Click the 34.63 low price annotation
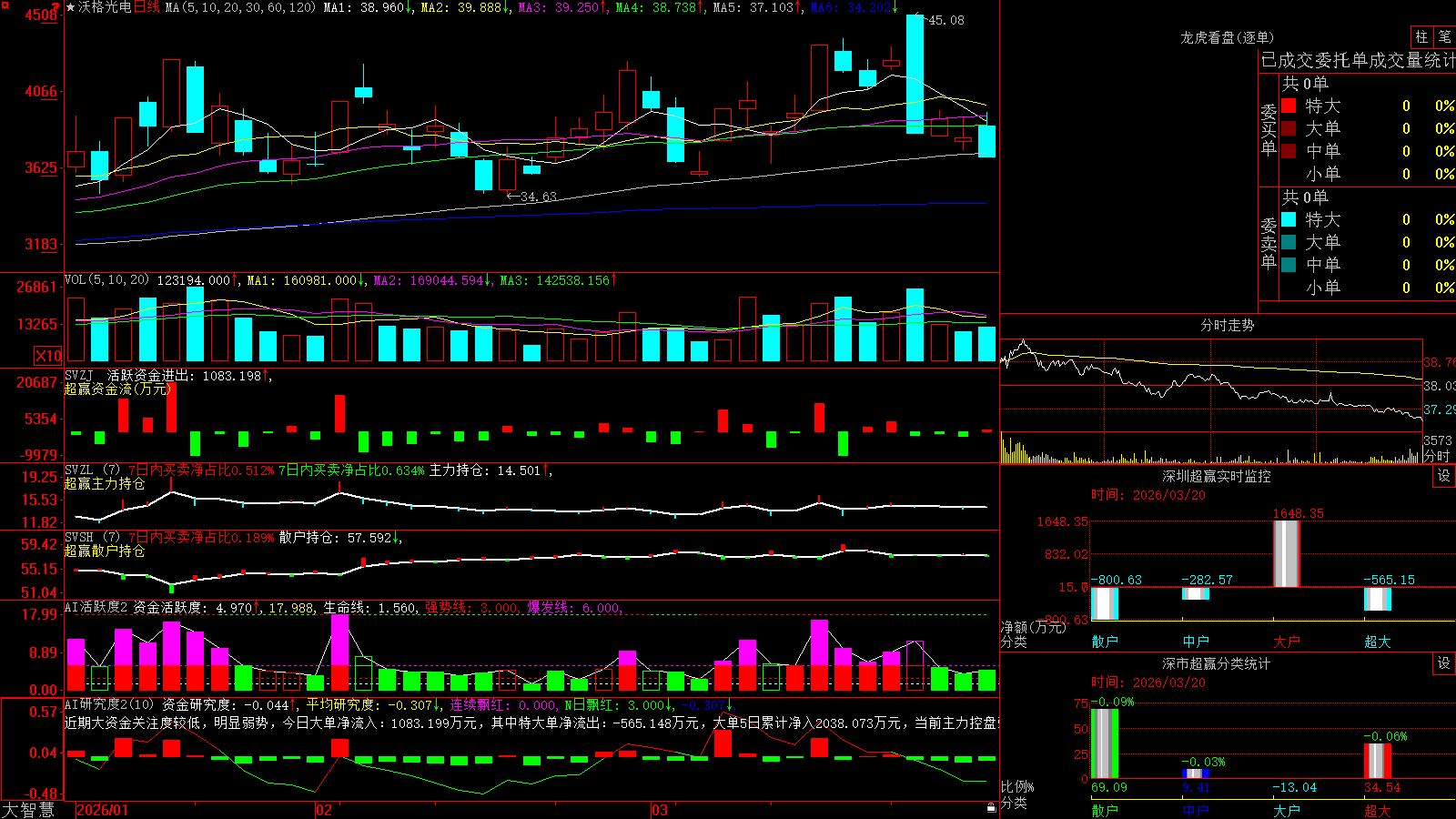The width and height of the screenshot is (1456, 819). point(538,197)
